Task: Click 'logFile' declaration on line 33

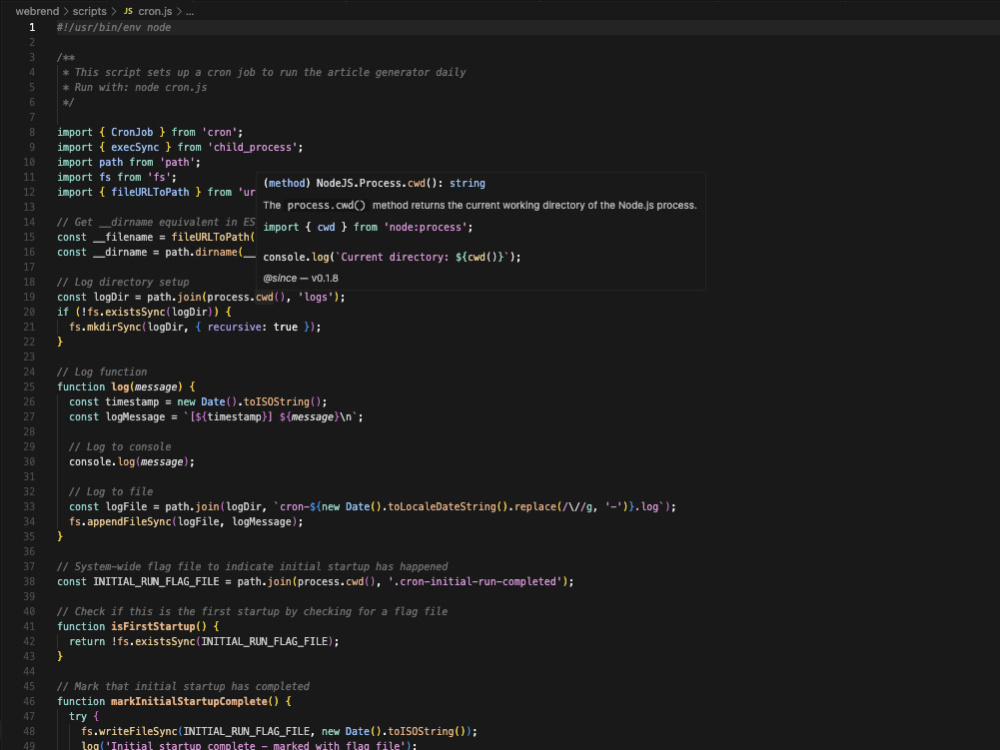Action: pyautogui.click(x=126, y=507)
